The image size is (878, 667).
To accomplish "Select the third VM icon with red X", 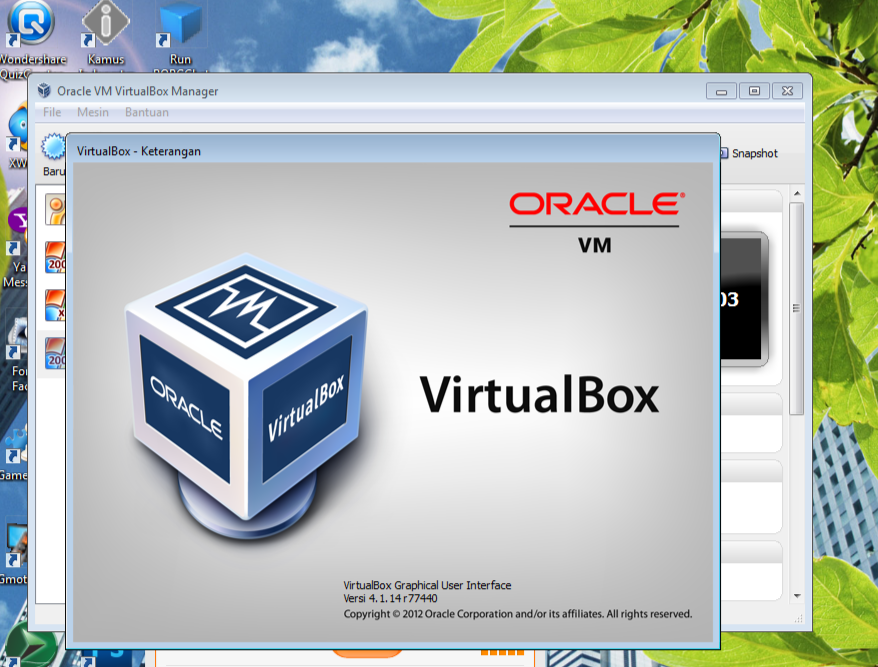I will (x=55, y=305).
